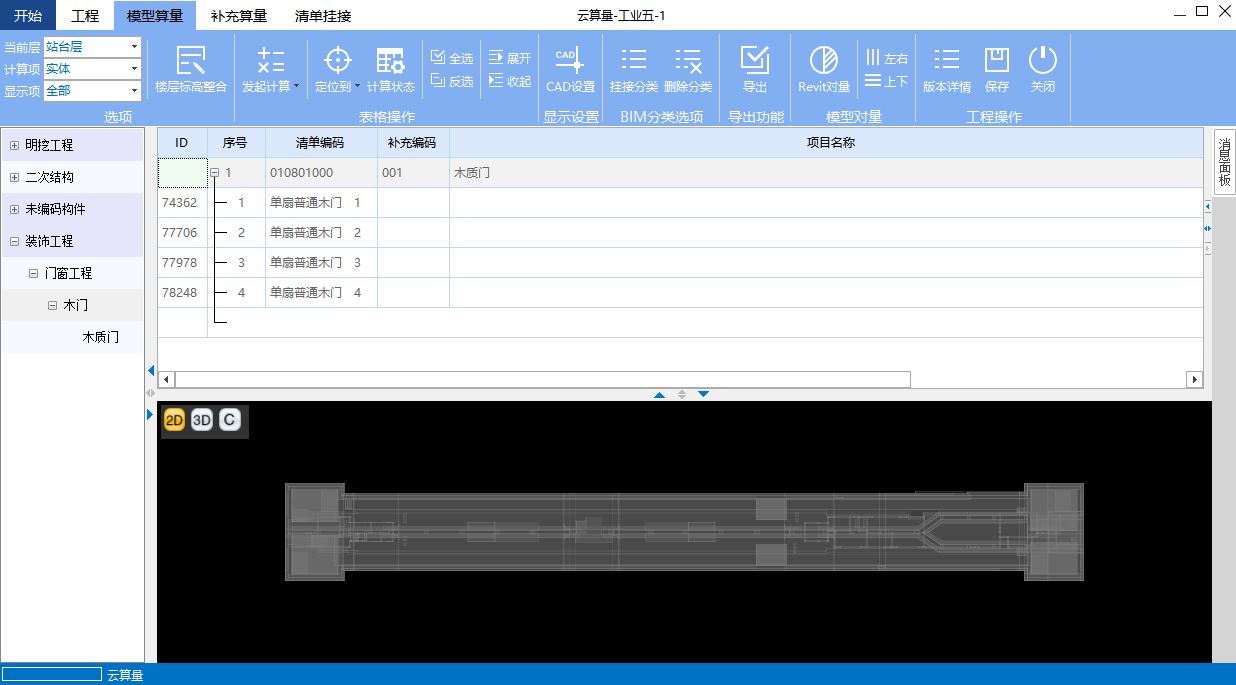Click the 全选 select all button
Screen dimensions: 1236x685
coord(452,58)
